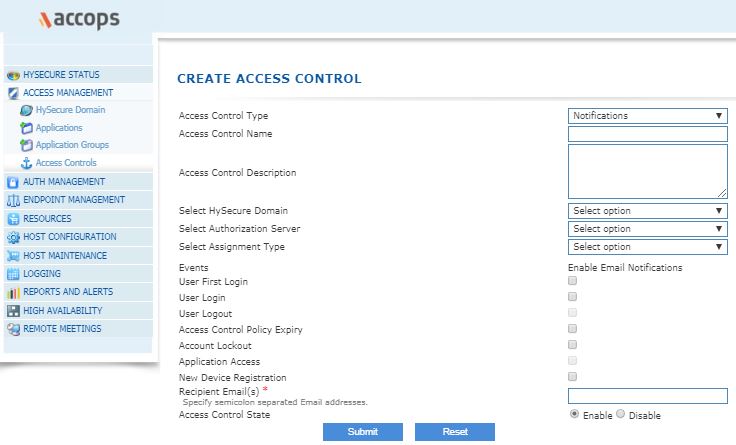Click the Resources sidebar icon
Image resolution: width=736 pixels, height=445 pixels.
pos(13,219)
